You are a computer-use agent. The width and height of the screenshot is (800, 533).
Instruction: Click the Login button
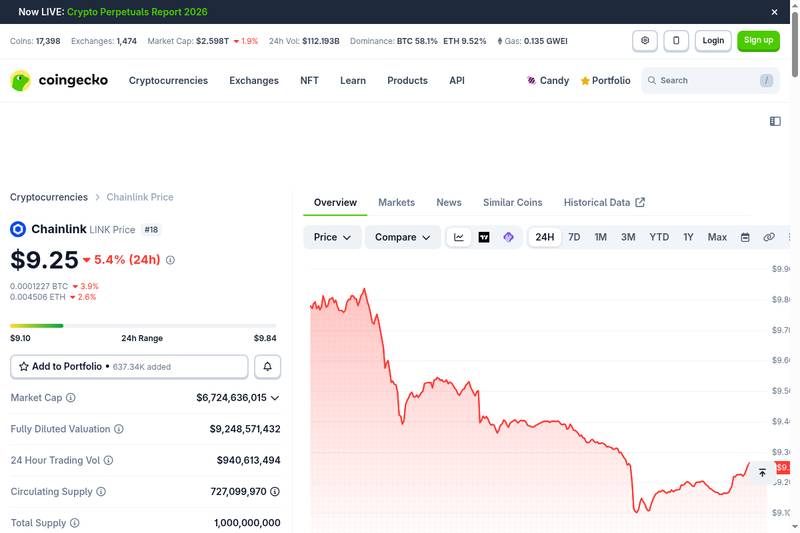tap(713, 40)
